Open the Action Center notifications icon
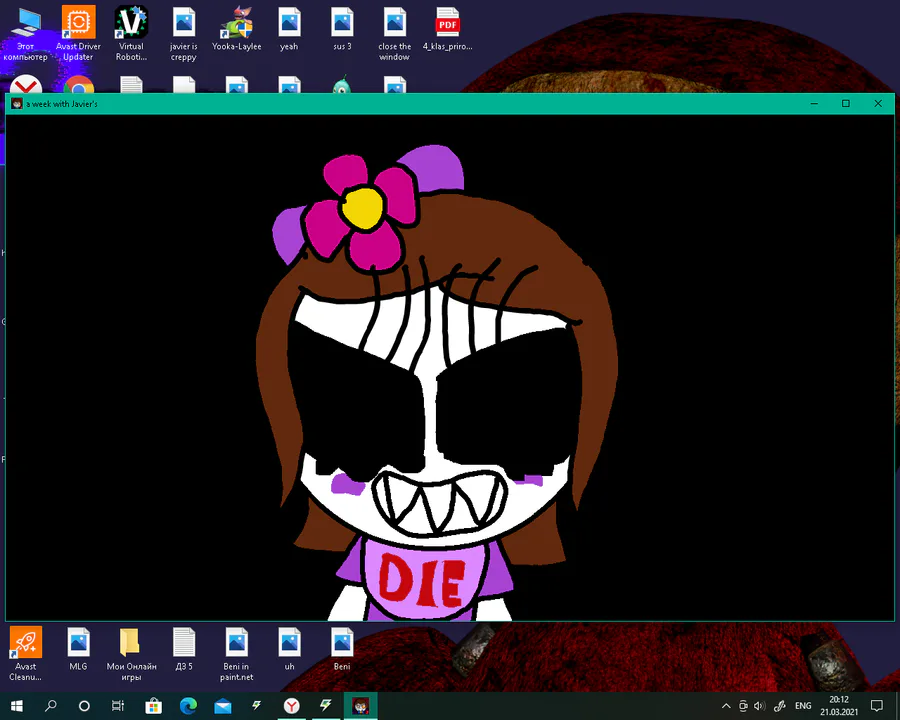 click(x=876, y=706)
